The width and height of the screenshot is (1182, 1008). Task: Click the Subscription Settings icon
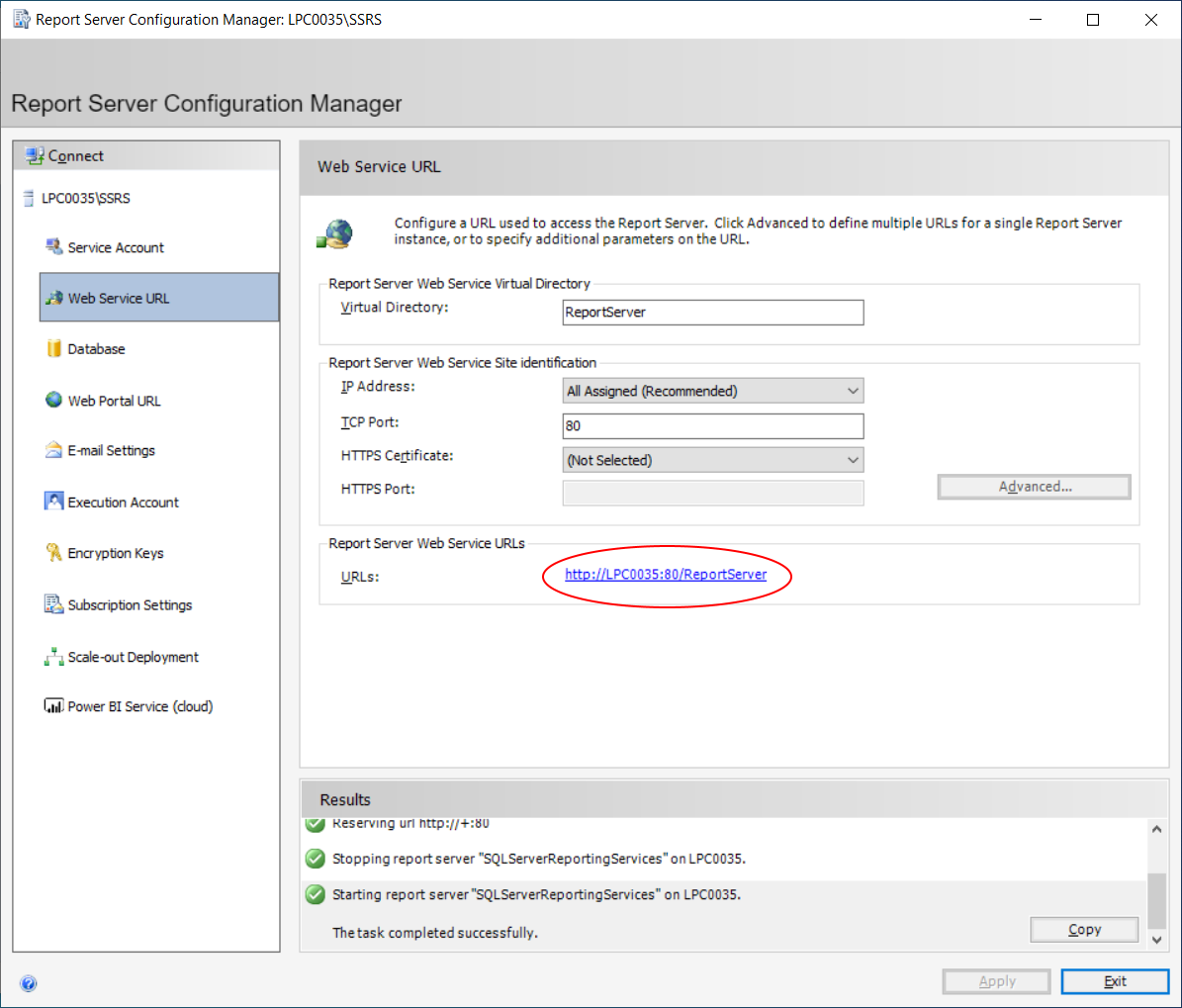(x=53, y=604)
